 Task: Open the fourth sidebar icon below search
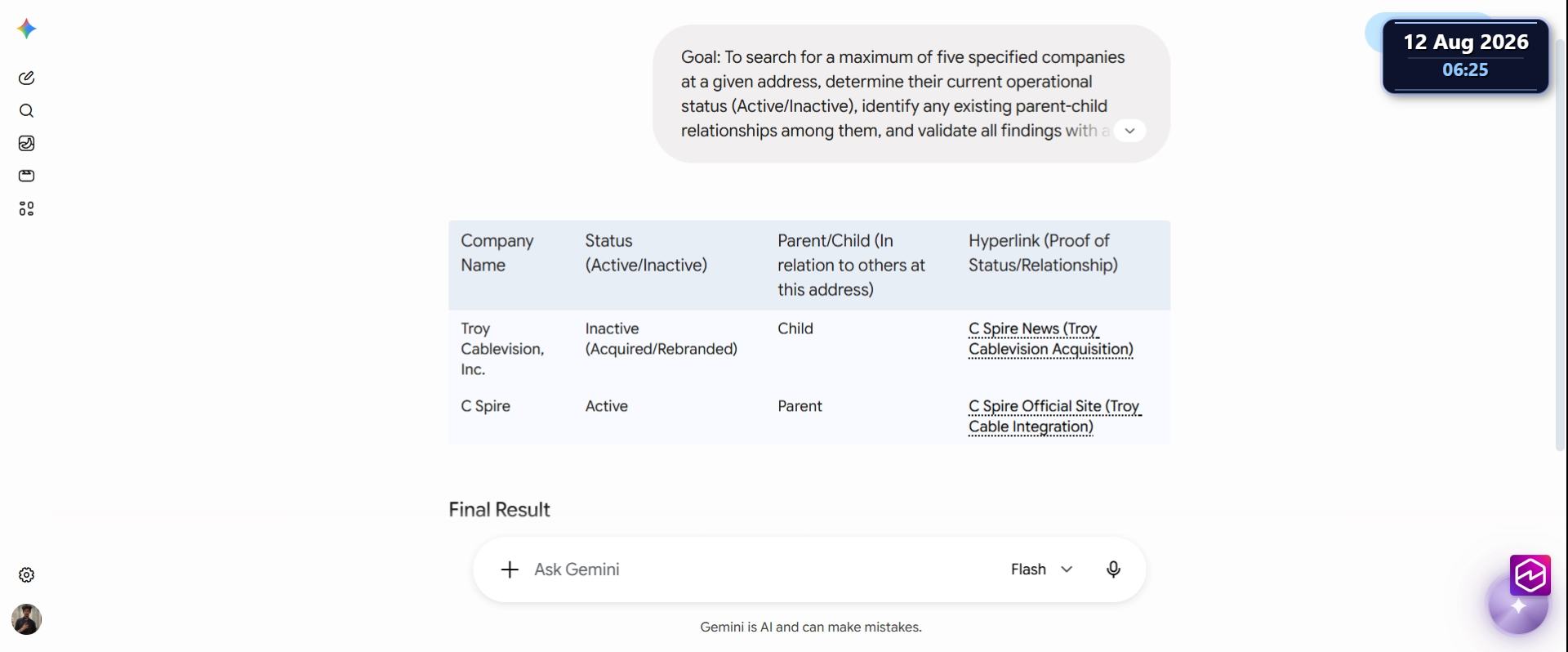pos(26,176)
